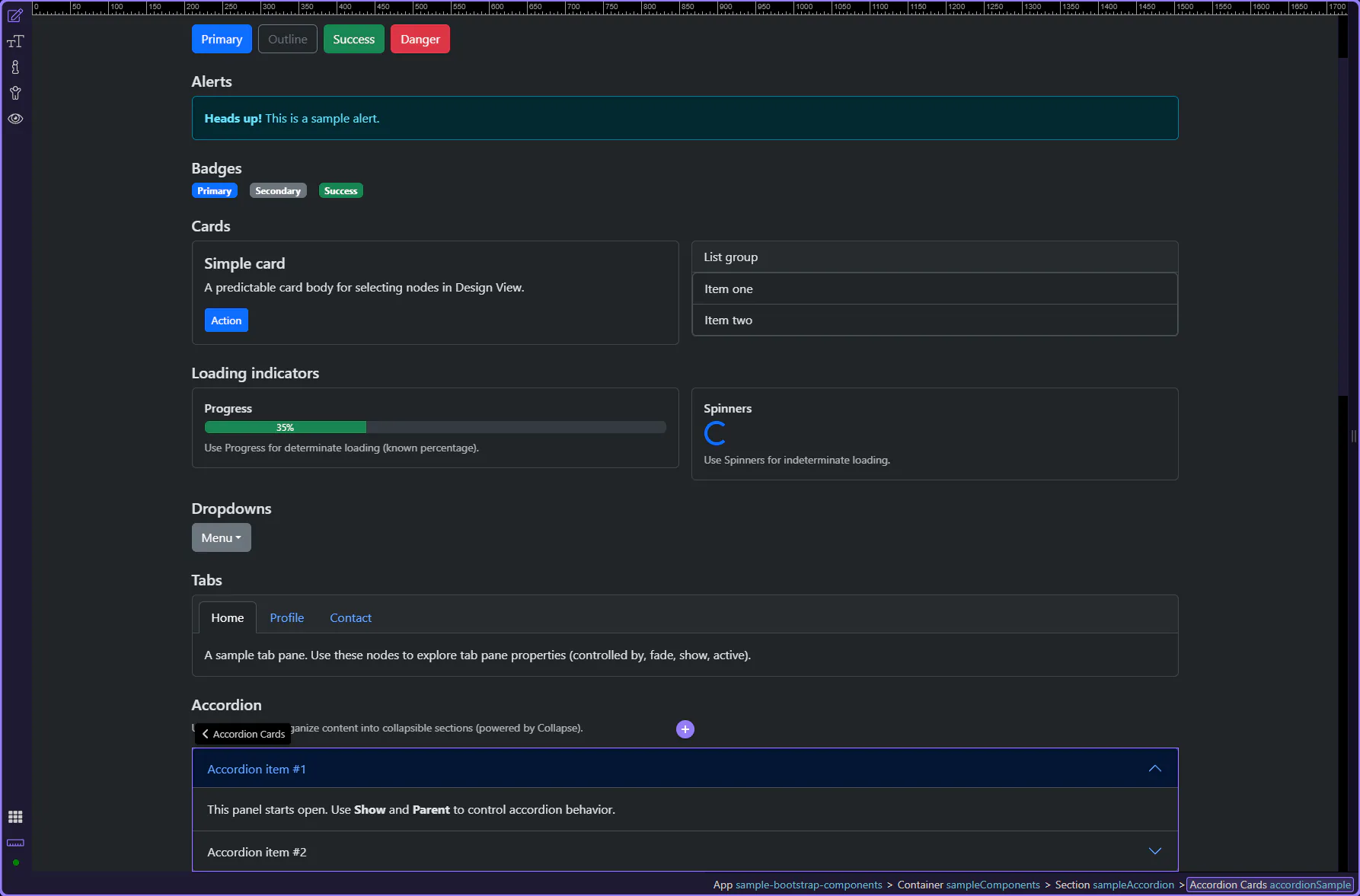Click the blue Action button in card
This screenshot has width=1360, height=896.
point(226,320)
